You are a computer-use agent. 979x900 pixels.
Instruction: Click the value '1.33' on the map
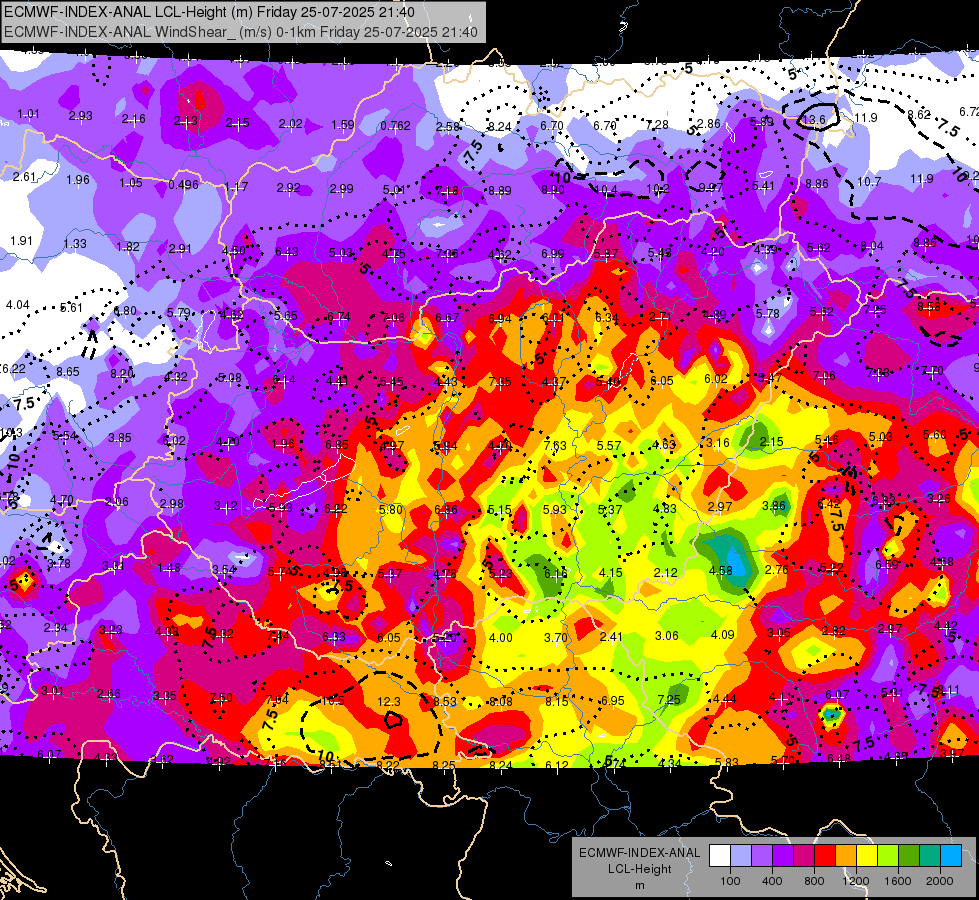[75, 244]
